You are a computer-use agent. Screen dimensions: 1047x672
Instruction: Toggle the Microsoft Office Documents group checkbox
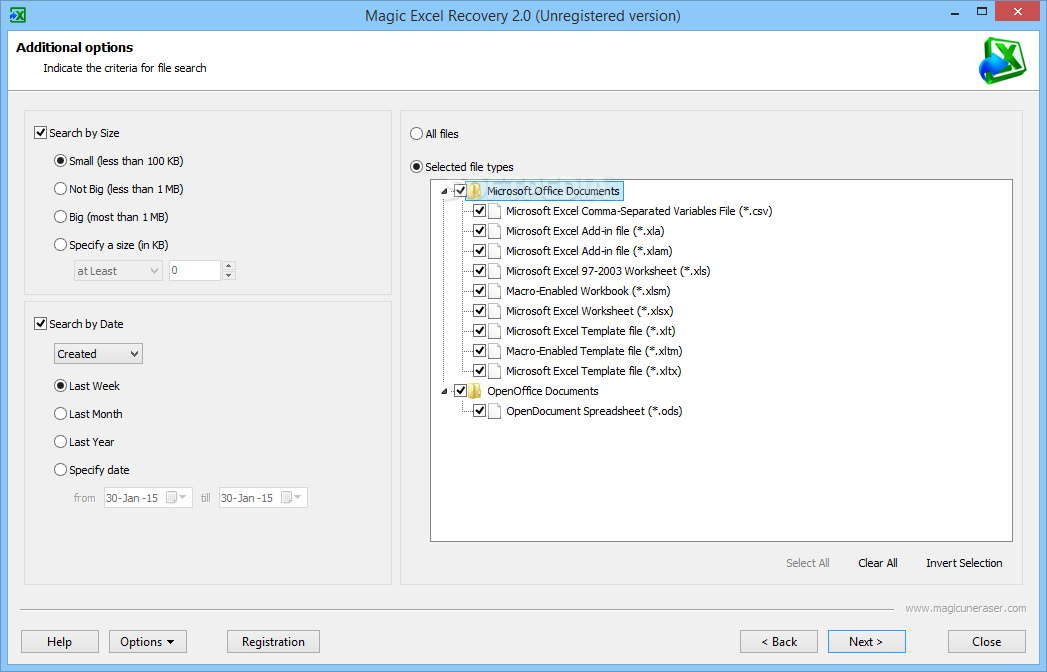point(460,191)
